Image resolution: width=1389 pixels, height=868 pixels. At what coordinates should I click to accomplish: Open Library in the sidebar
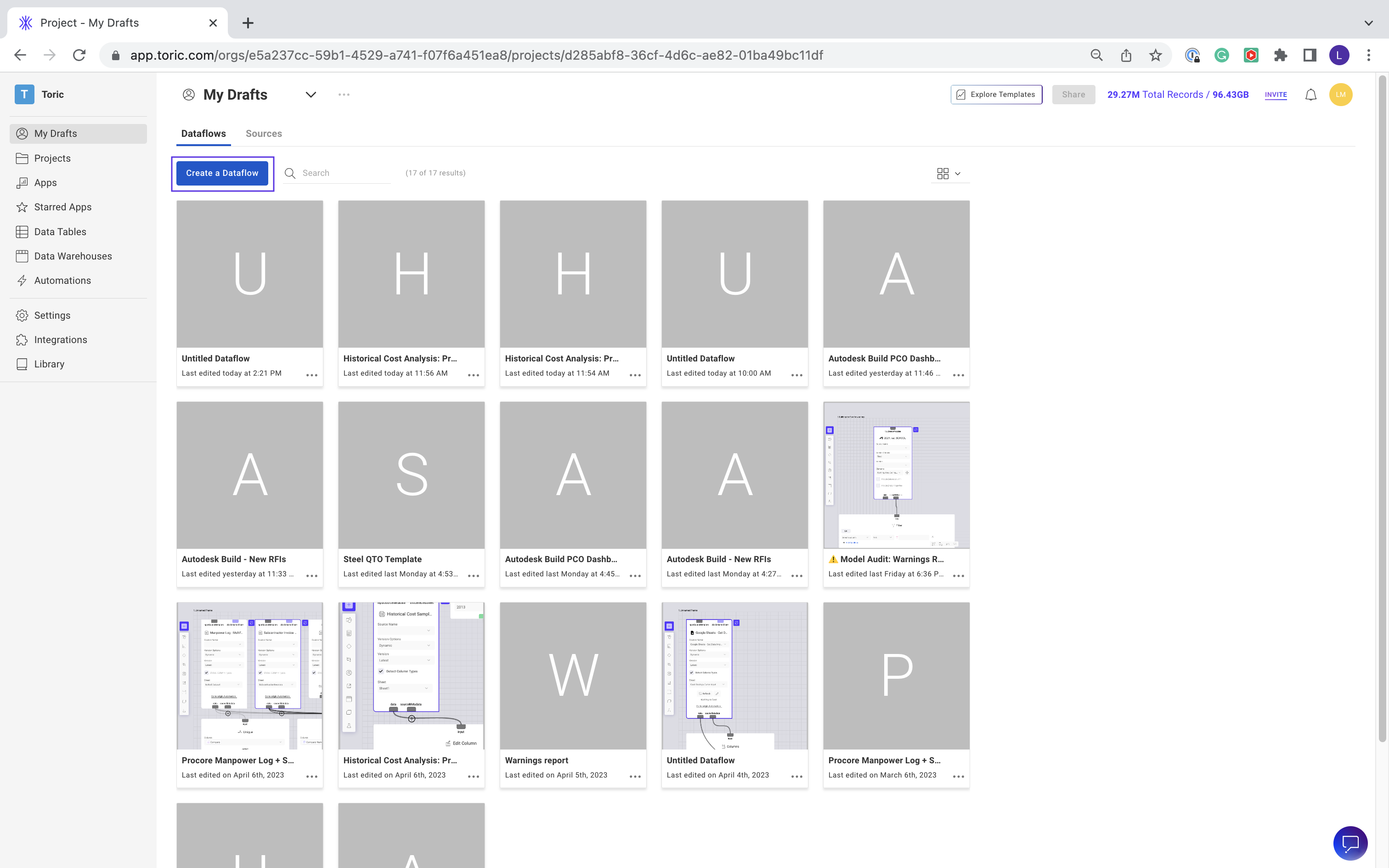78,365
